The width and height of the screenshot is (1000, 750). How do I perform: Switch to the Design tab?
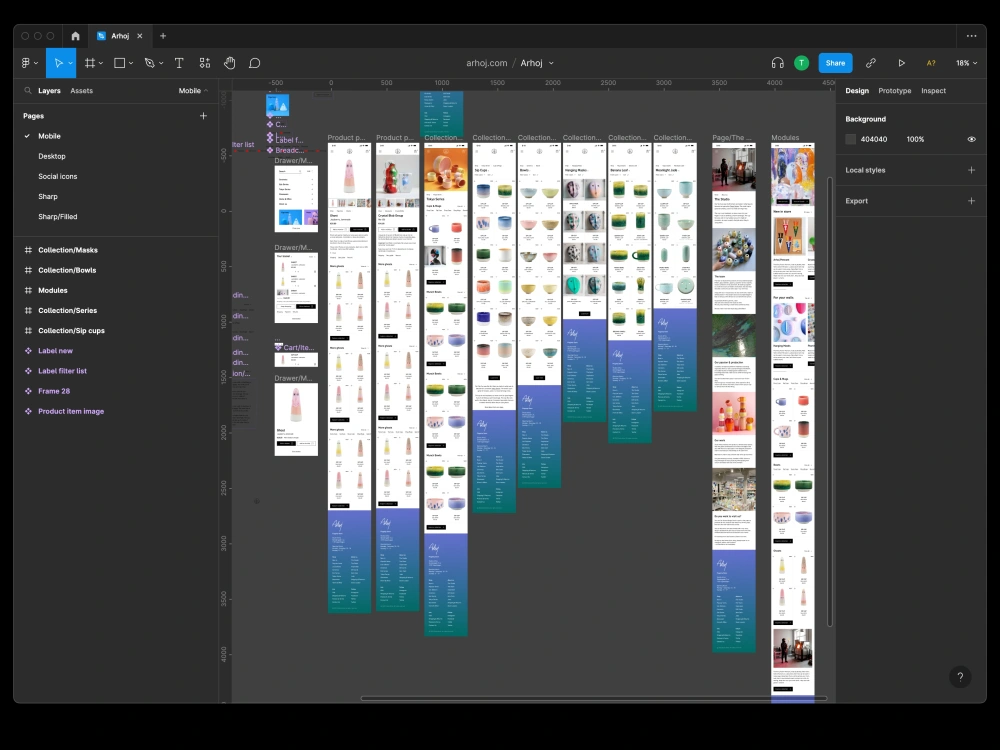coord(857,91)
